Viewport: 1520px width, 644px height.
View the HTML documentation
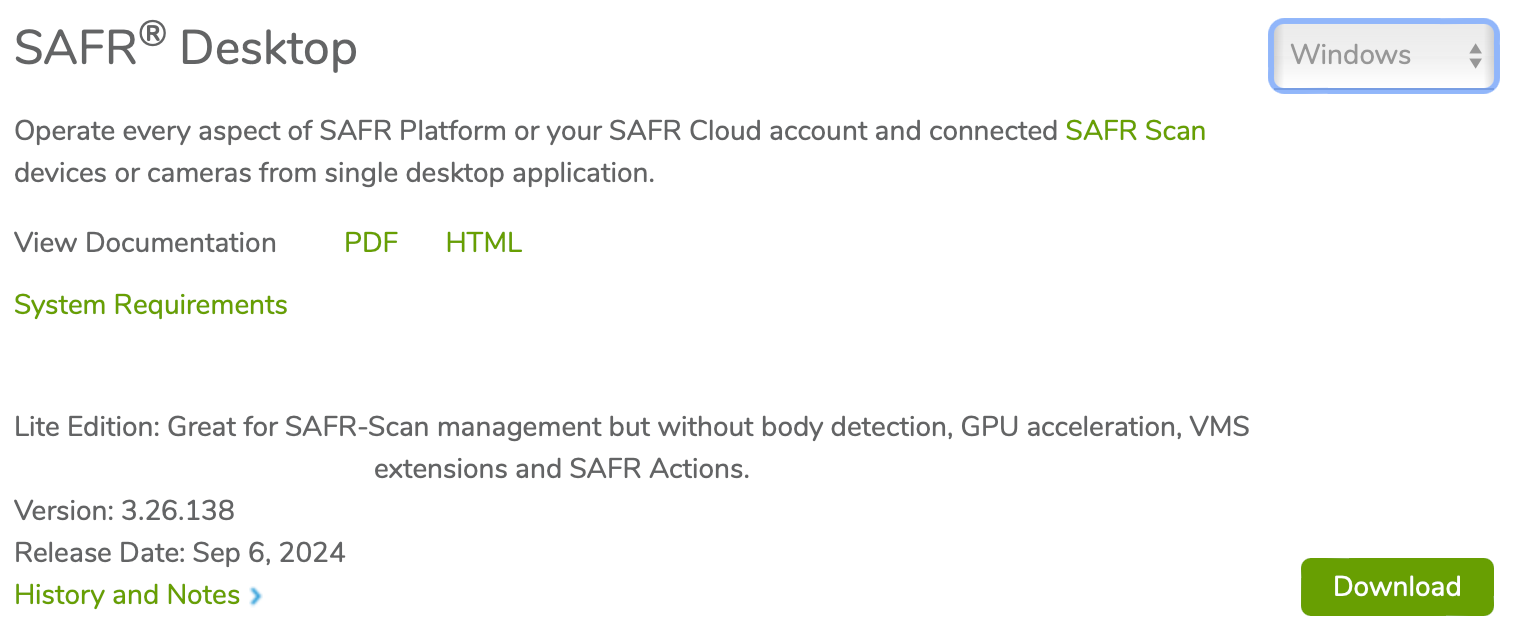(x=484, y=243)
